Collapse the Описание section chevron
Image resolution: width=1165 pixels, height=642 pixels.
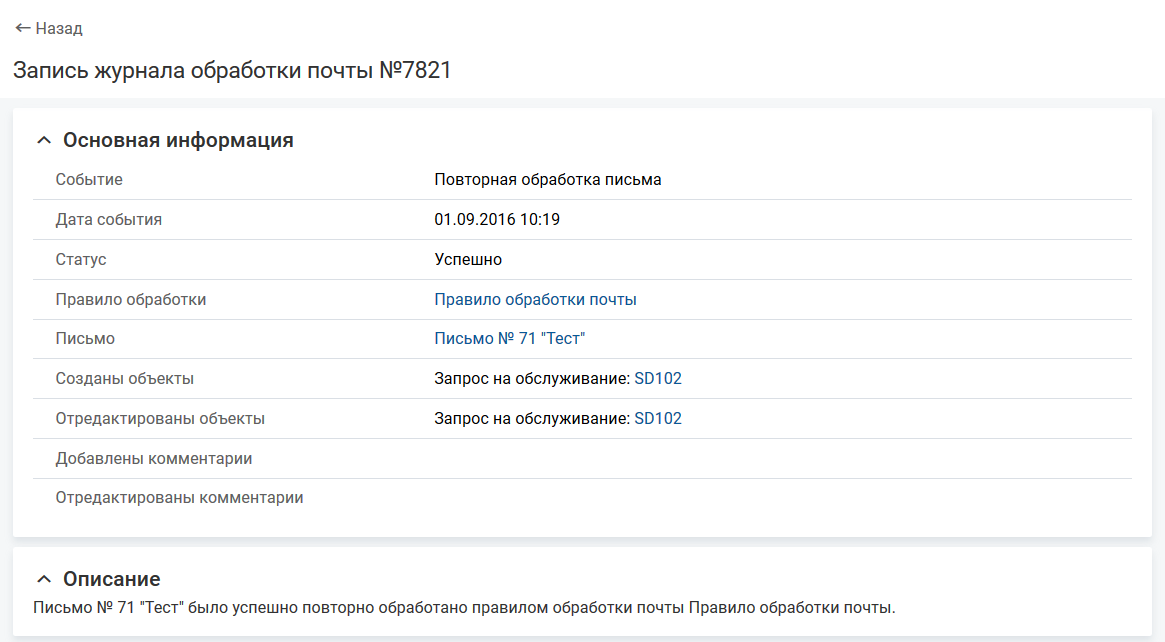43,579
